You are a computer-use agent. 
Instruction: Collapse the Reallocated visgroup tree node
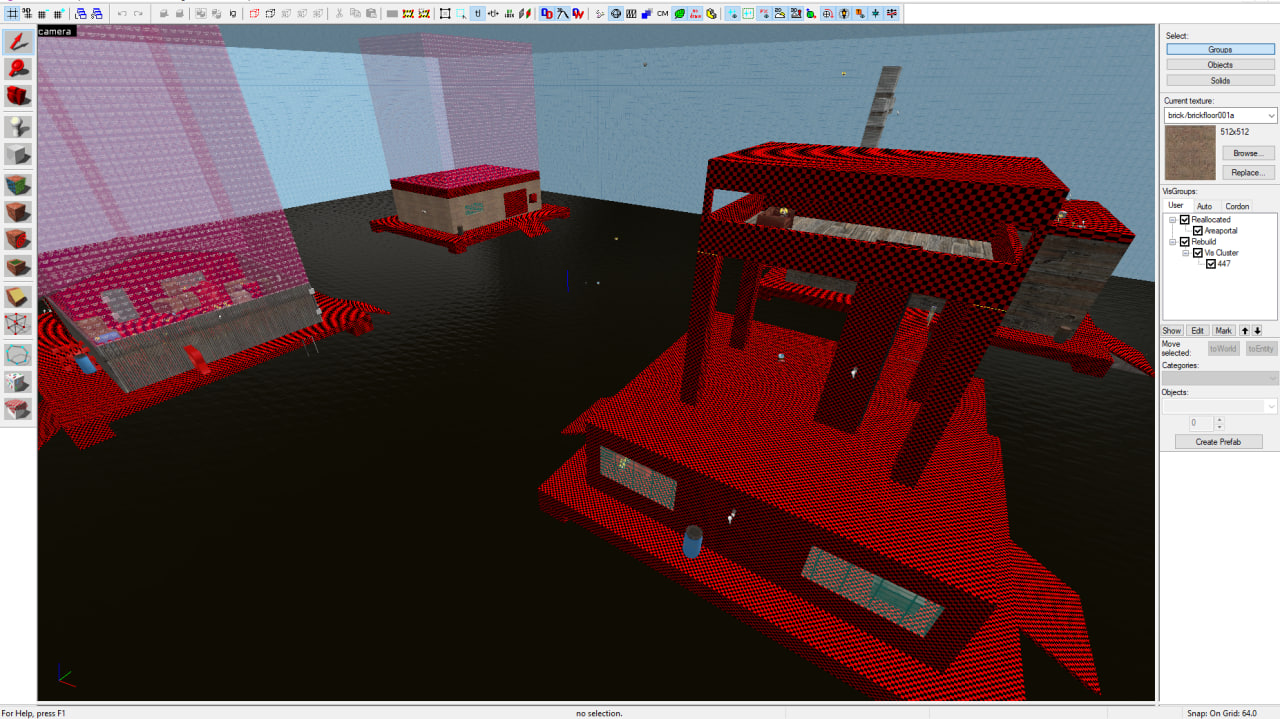(x=1173, y=220)
